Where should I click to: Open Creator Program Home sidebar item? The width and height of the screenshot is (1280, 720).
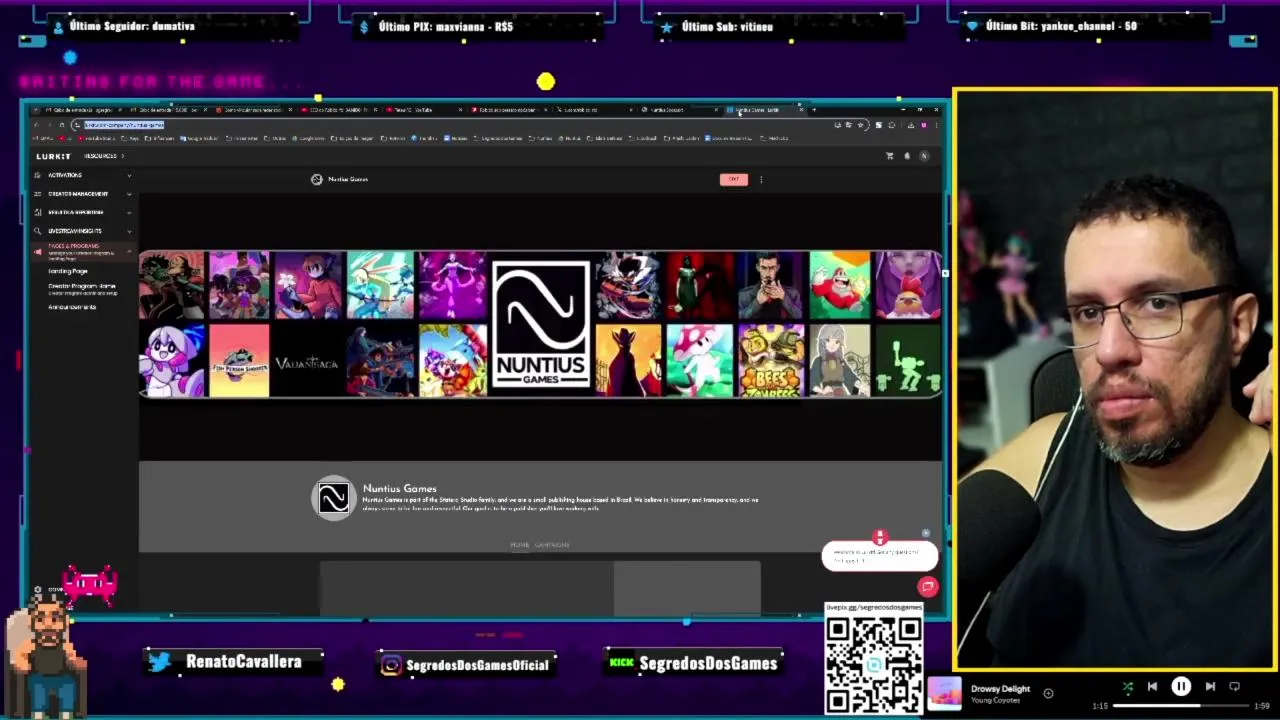pos(82,289)
